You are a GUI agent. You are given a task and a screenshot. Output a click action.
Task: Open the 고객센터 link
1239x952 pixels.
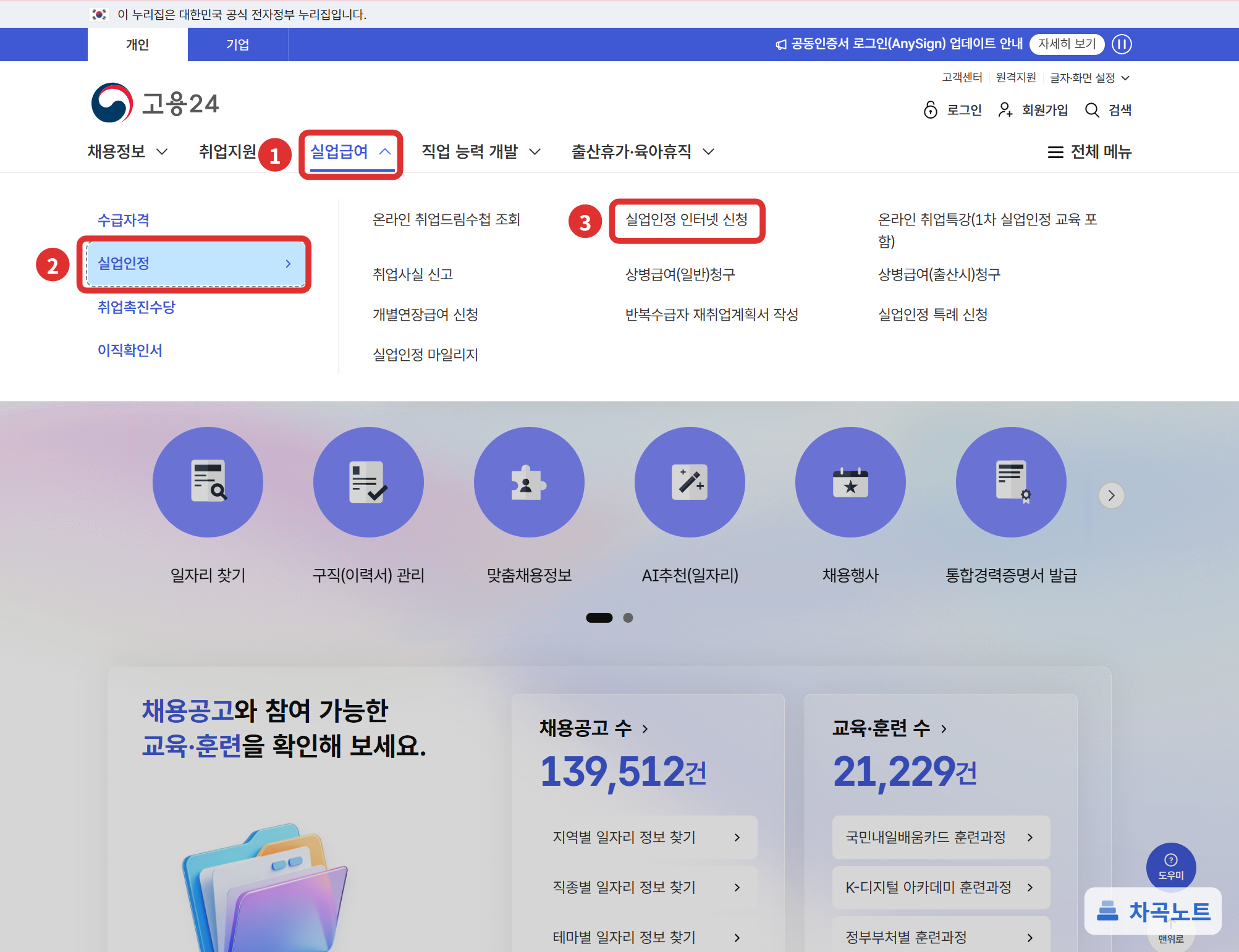coord(962,77)
